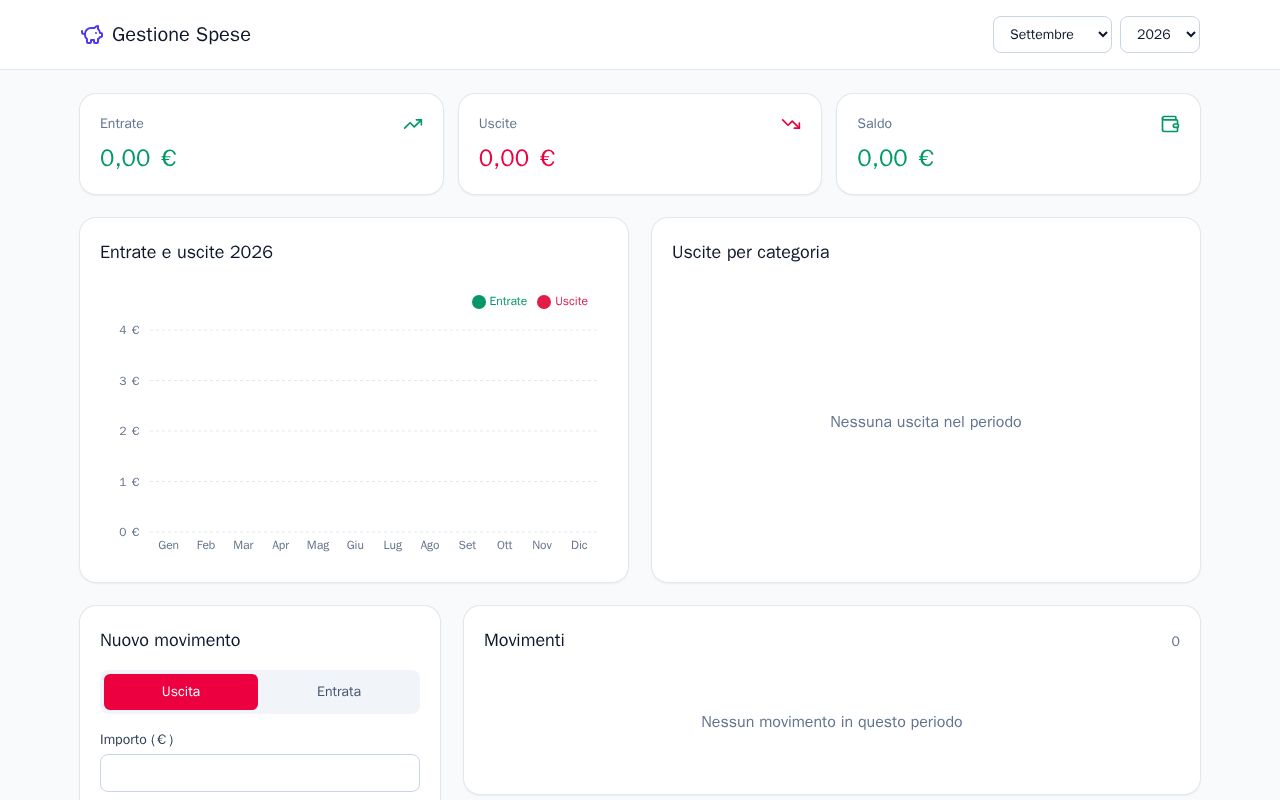Image resolution: width=1280 pixels, height=800 pixels.
Task: Click 'Nessuna uscita nel periodo' message
Action: tap(926, 422)
